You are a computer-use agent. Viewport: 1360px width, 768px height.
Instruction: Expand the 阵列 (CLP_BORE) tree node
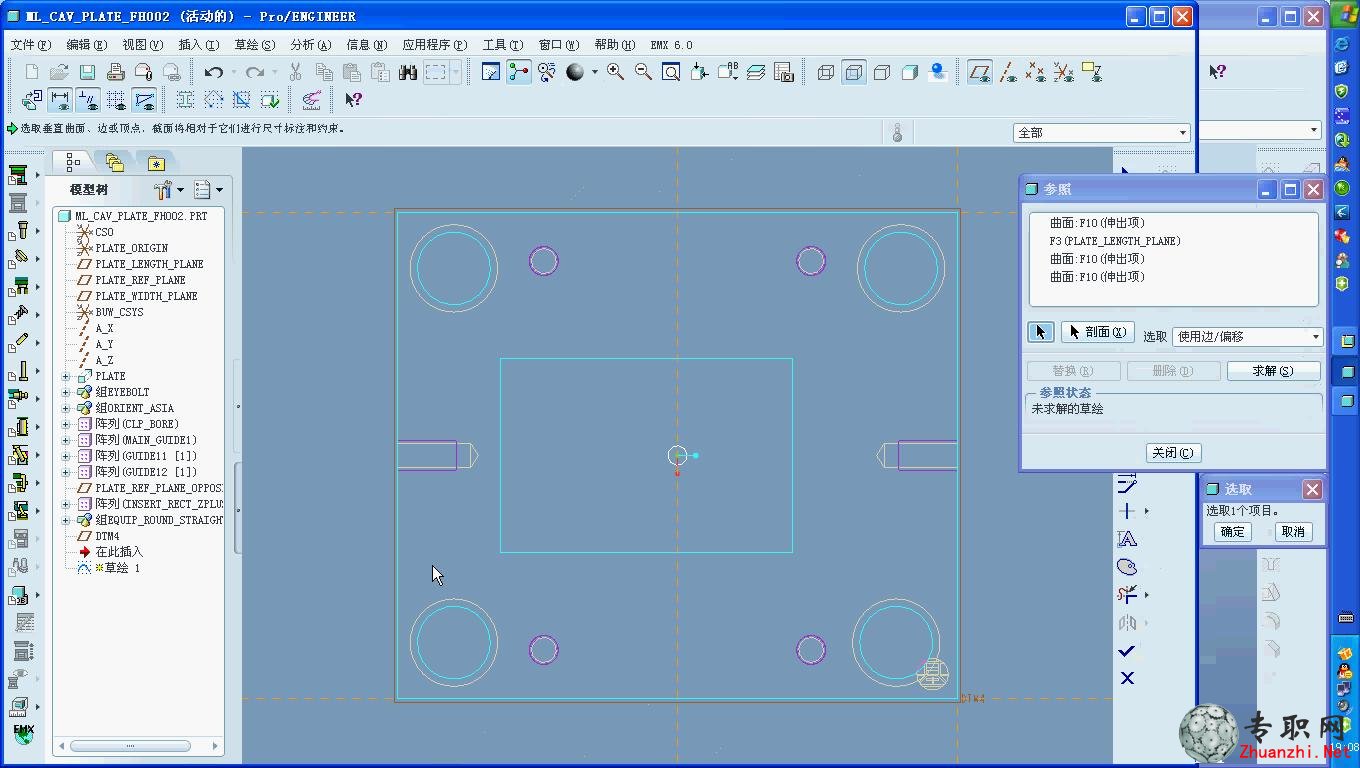click(67, 424)
